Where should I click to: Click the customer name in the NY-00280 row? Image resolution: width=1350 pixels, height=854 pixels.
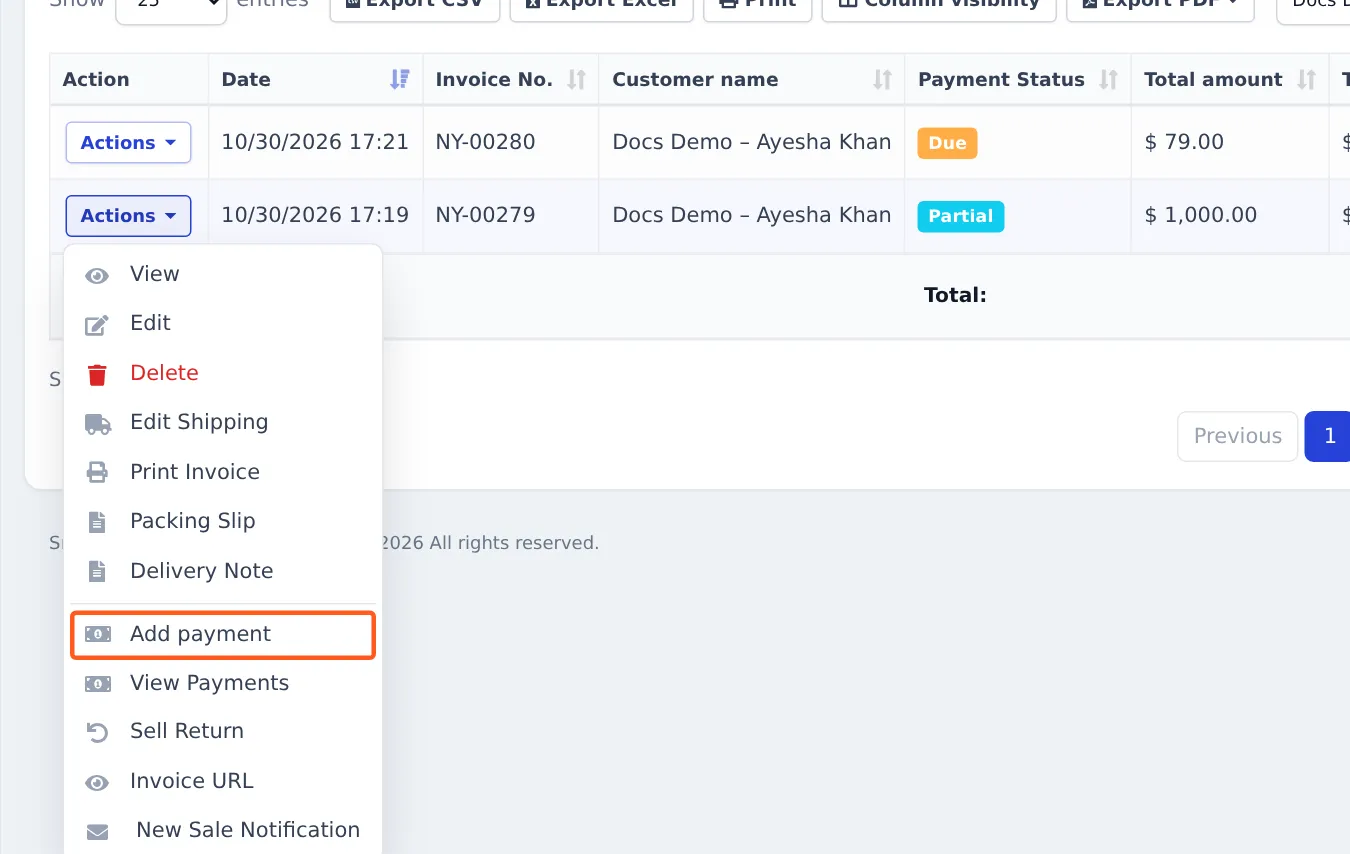tap(751, 142)
